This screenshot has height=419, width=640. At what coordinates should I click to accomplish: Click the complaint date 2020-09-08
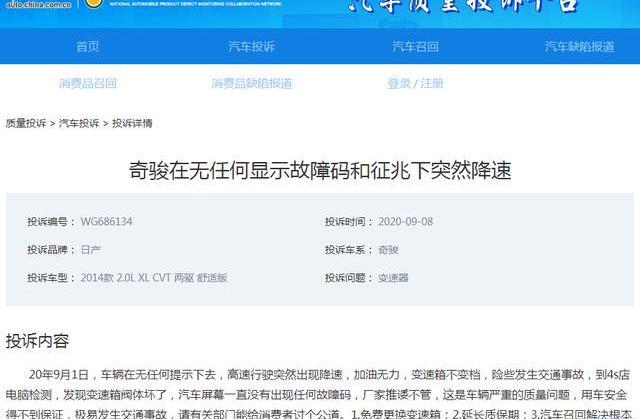click(x=405, y=222)
